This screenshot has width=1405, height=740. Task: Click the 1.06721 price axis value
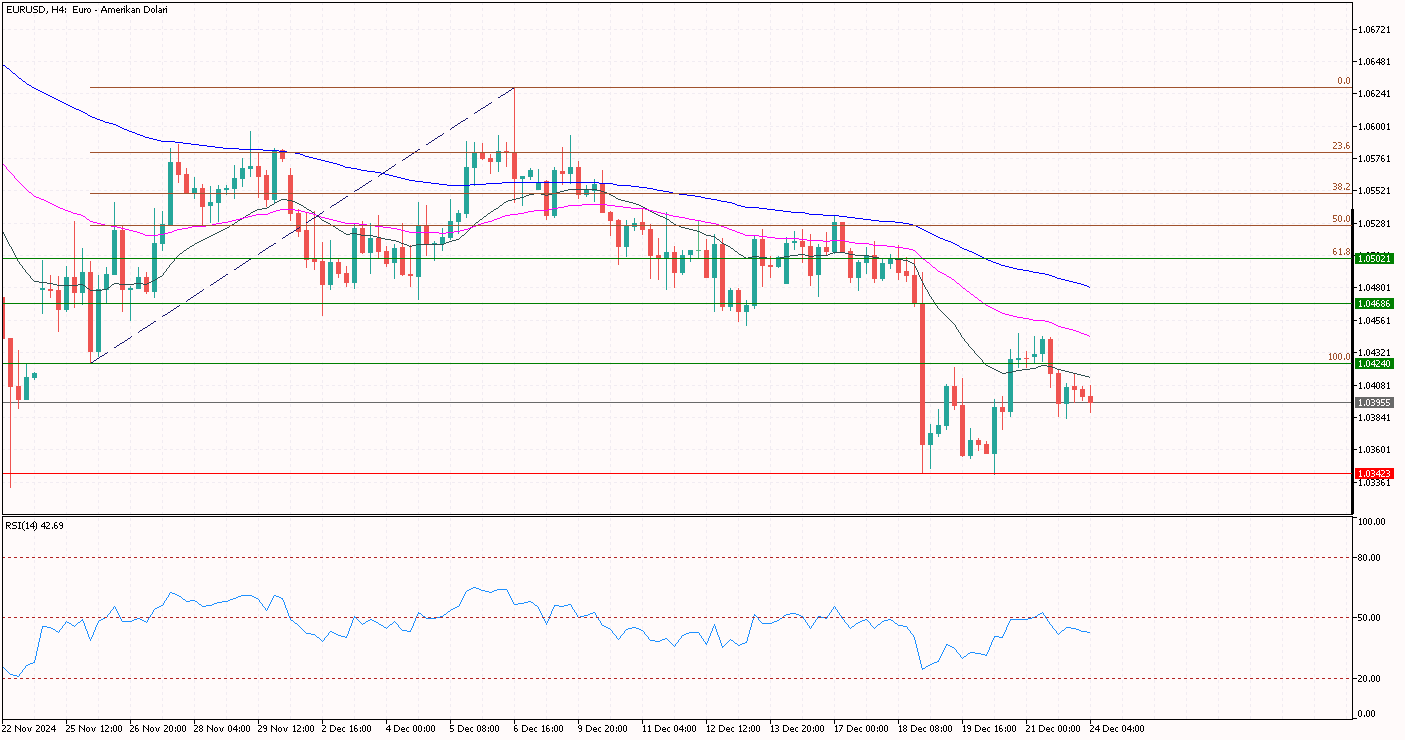click(x=1373, y=29)
